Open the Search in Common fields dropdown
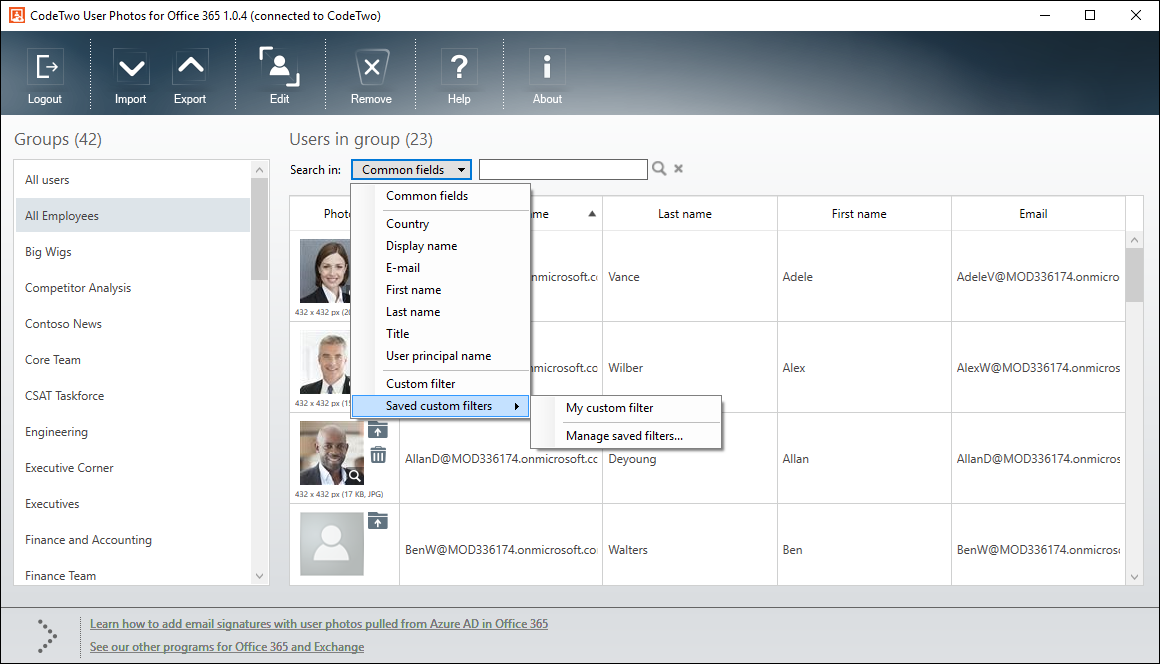This screenshot has width=1160, height=664. tap(411, 169)
